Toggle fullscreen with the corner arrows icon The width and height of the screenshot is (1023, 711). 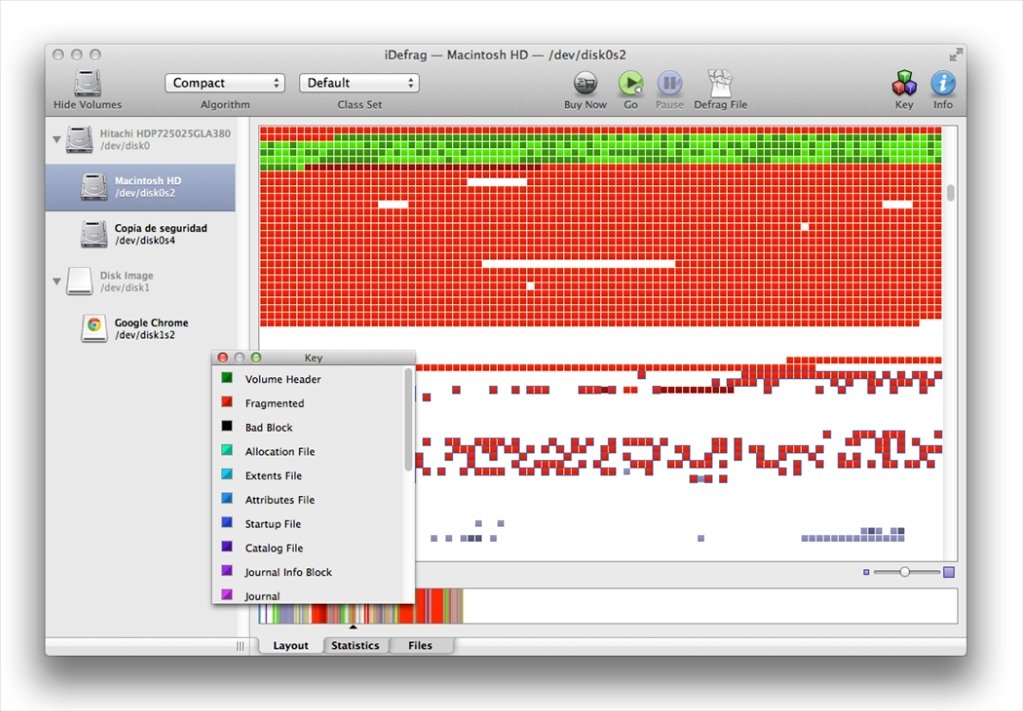click(956, 55)
